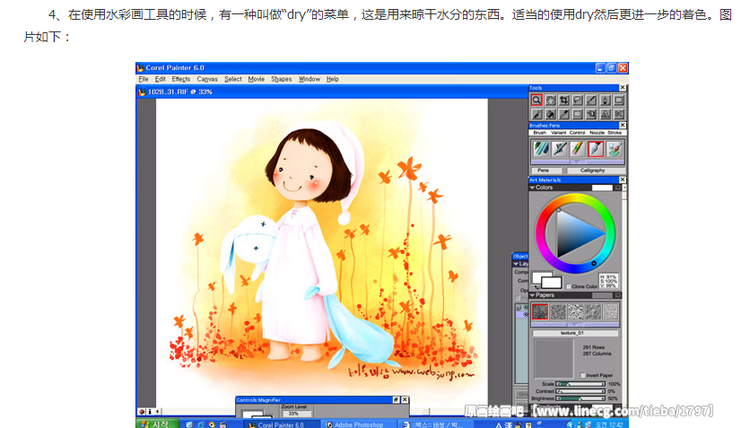Viewport: 750px width, 428px height.
Task: Click the paper Contrast slider
Action: click(x=580, y=391)
